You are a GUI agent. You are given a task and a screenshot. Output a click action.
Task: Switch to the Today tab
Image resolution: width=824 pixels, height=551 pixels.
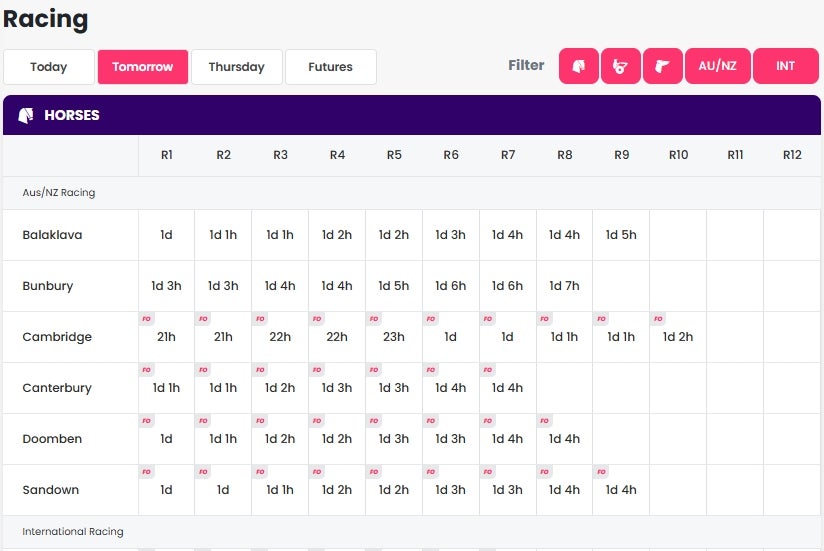[49, 67]
